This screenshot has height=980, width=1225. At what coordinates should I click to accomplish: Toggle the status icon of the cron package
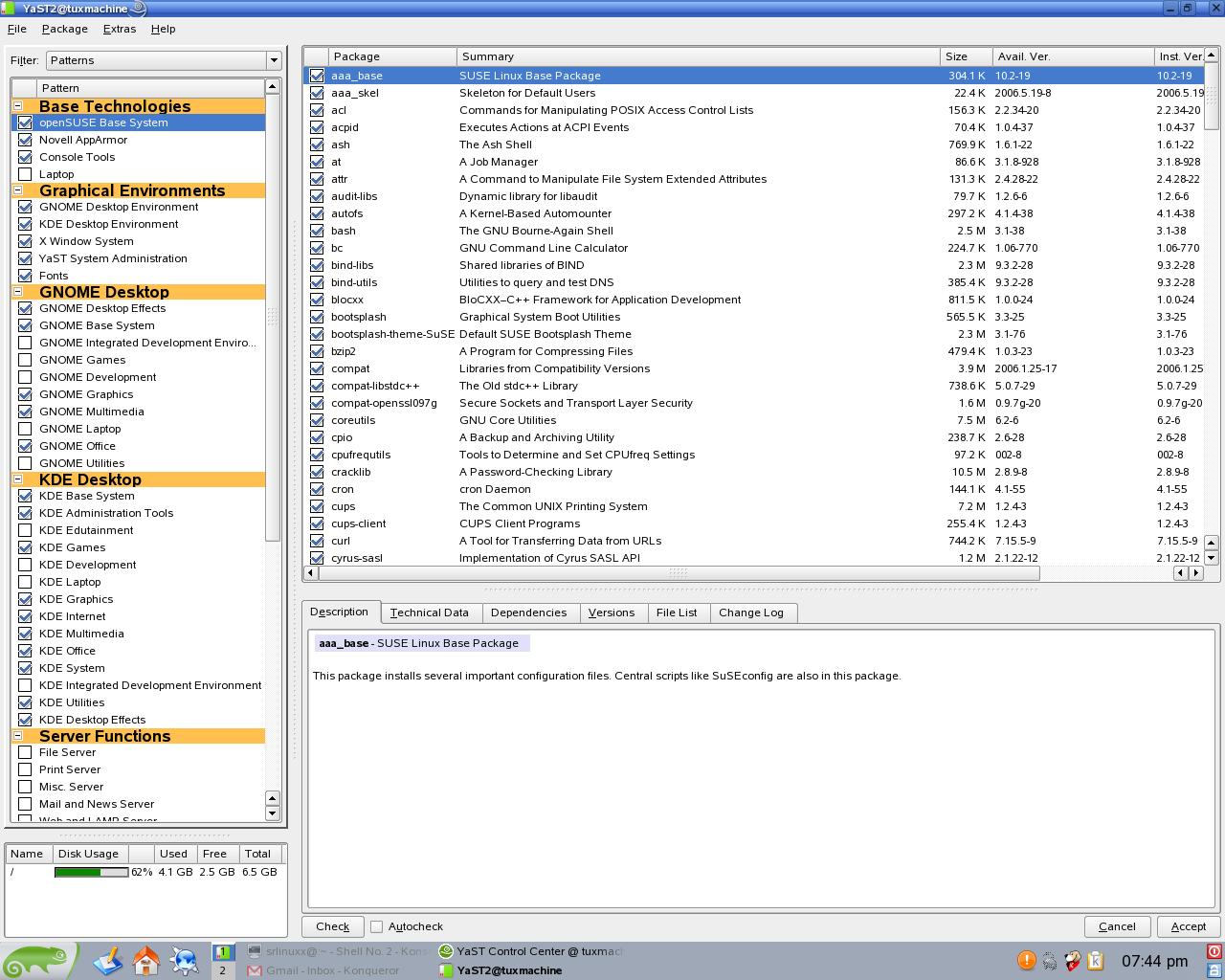(x=317, y=489)
